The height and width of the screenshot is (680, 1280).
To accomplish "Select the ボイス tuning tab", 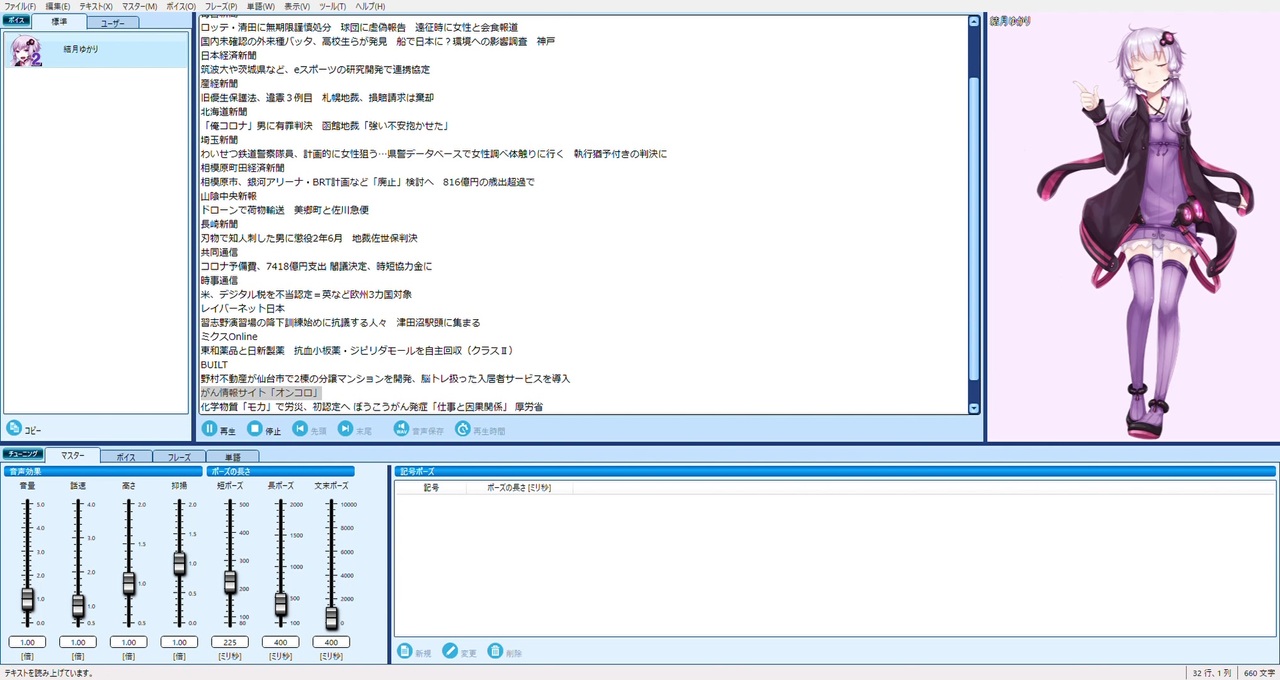I will click(x=125, y=457).
